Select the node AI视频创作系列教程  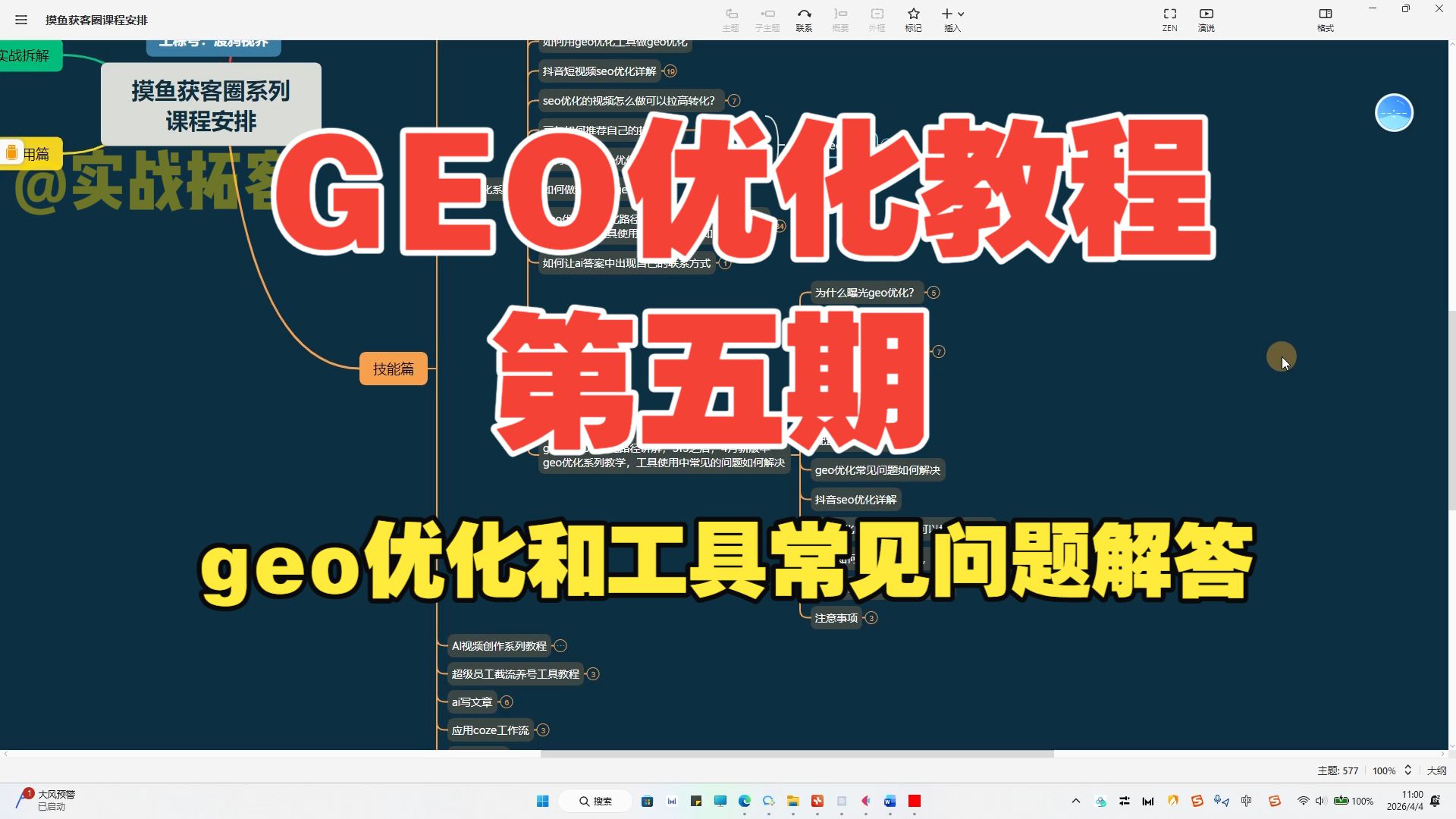pos(499,646)
